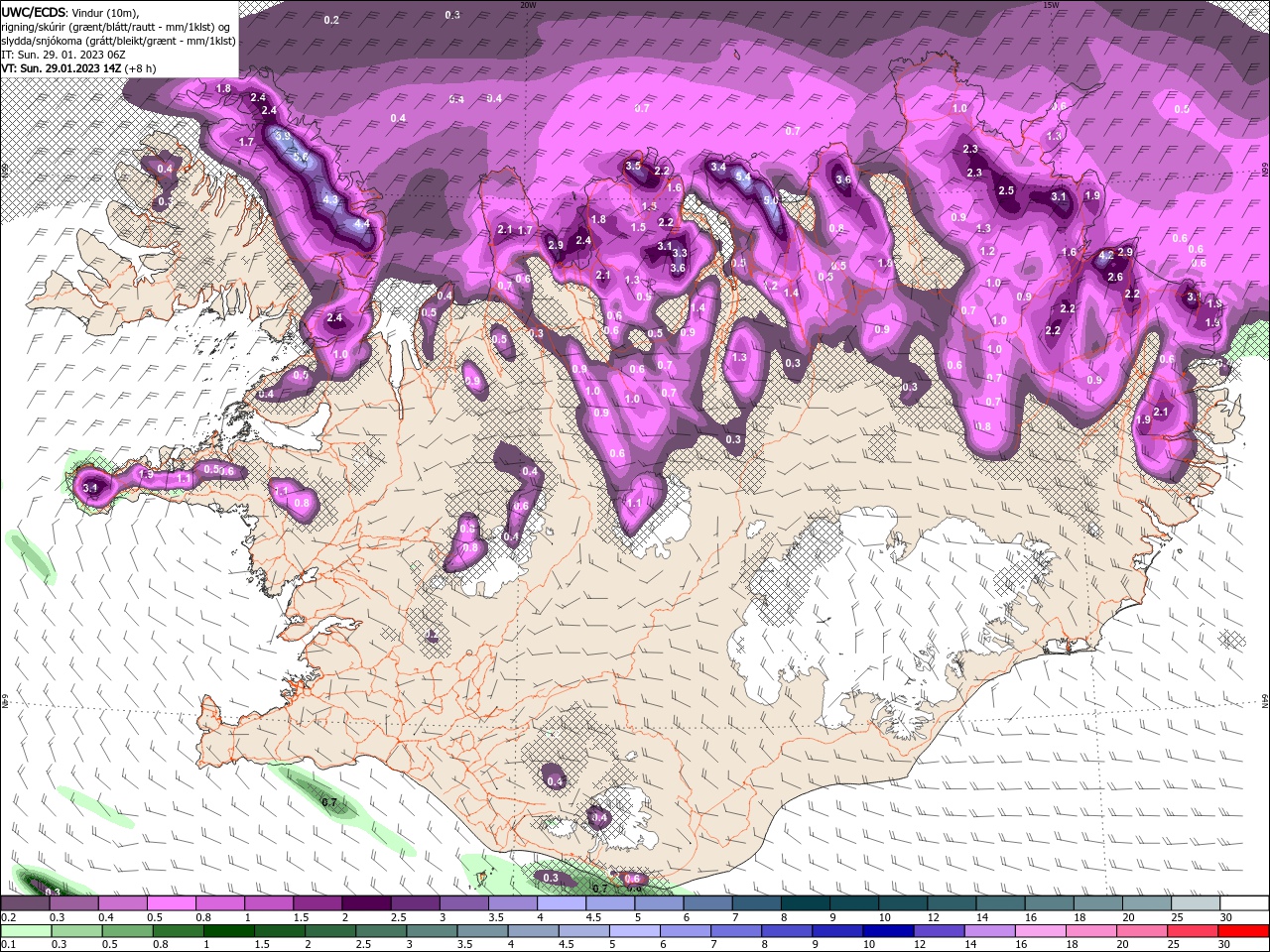Click the 15W longitude label
Viewport: 1270px width, 952px height.
(1051, 4)
